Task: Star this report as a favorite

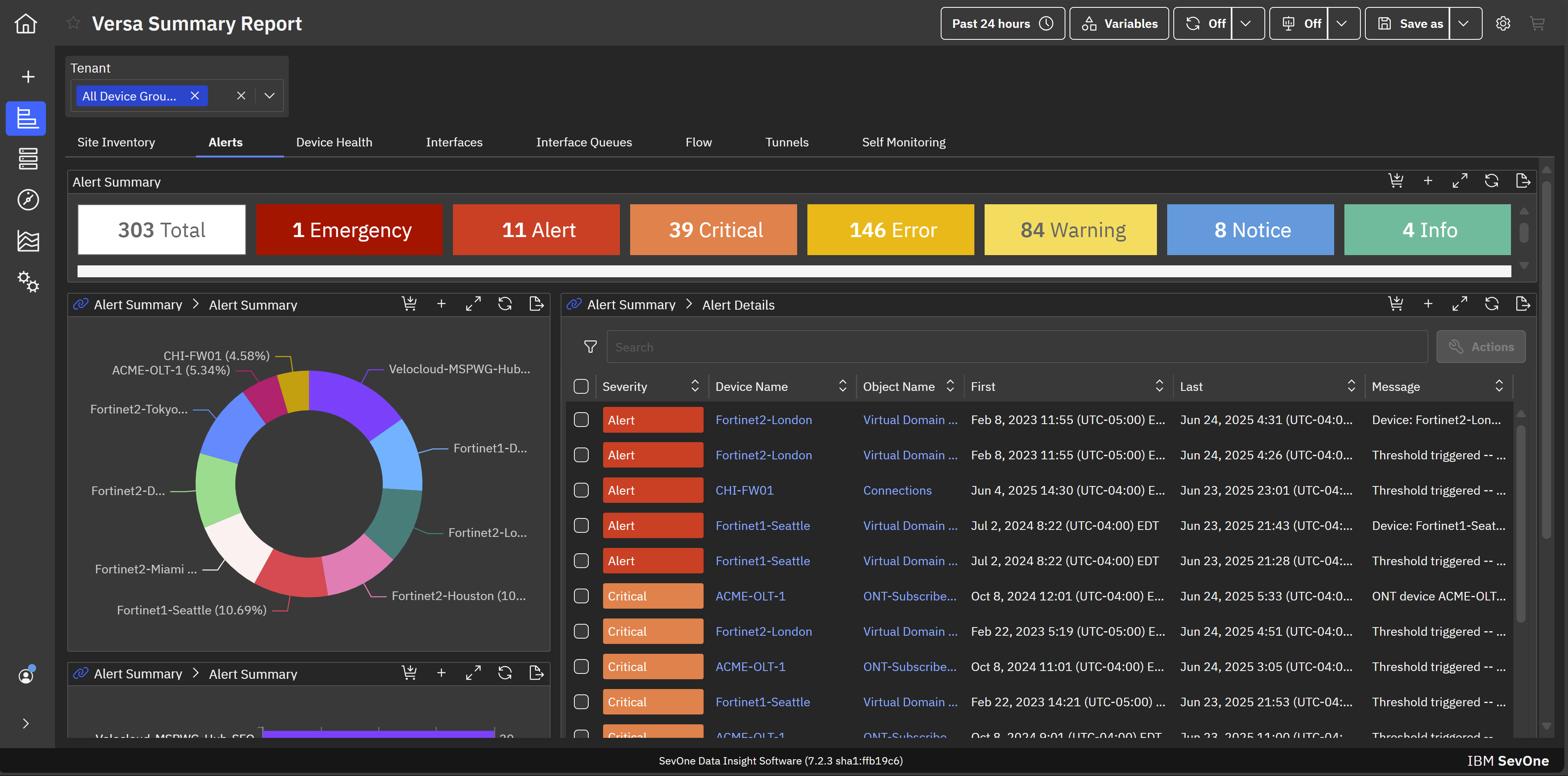Action: pyautogui.click(x=73, y=23)
